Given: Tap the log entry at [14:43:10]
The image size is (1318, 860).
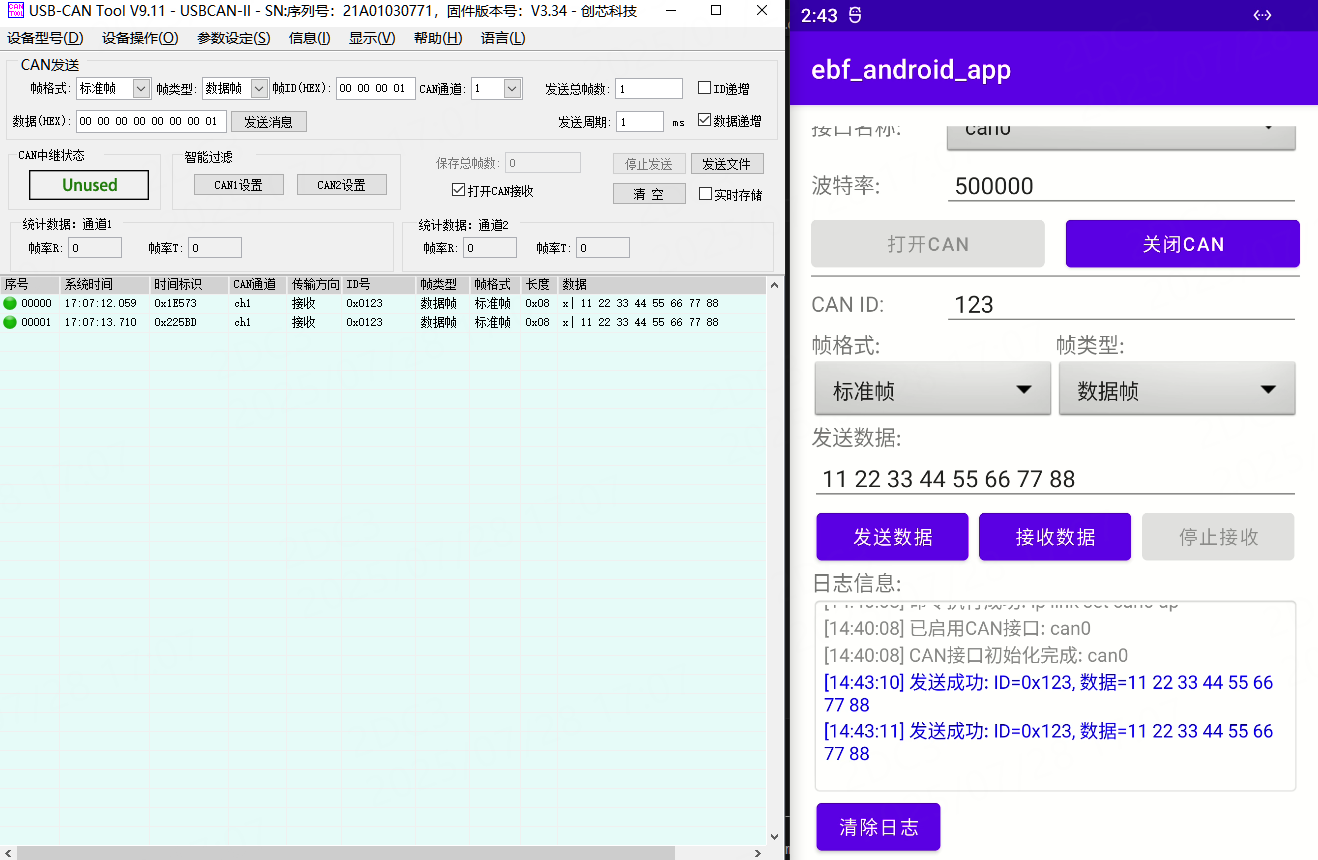Looking at the screenshot, I should (1048, 694).
